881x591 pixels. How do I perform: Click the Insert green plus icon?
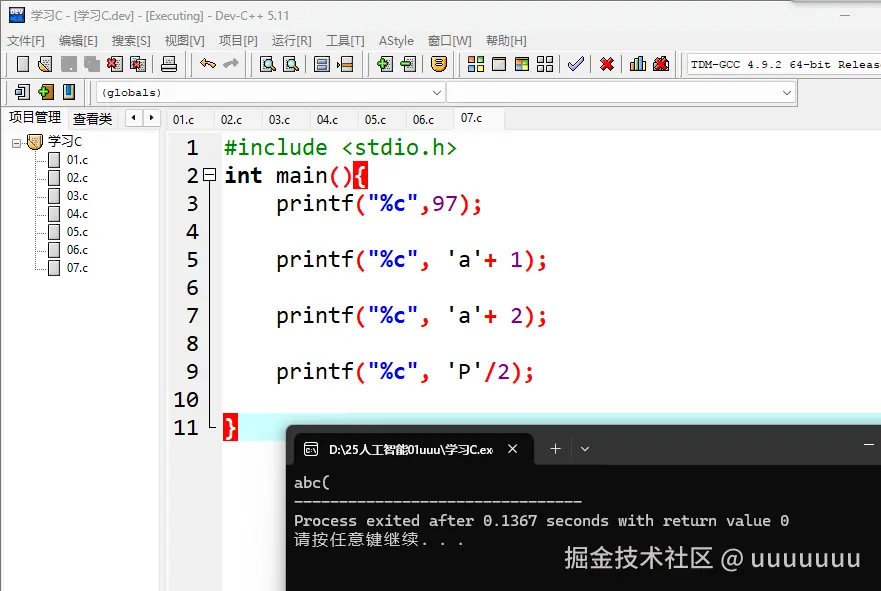(x=46, y=92)
